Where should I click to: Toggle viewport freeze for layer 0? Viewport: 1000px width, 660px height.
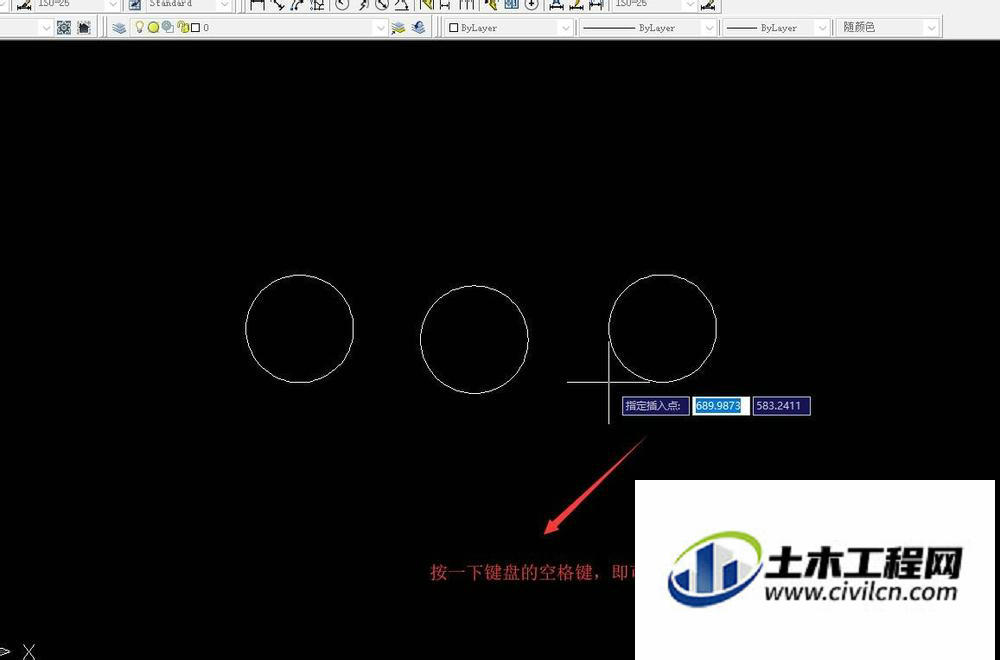tap(168, 27)
